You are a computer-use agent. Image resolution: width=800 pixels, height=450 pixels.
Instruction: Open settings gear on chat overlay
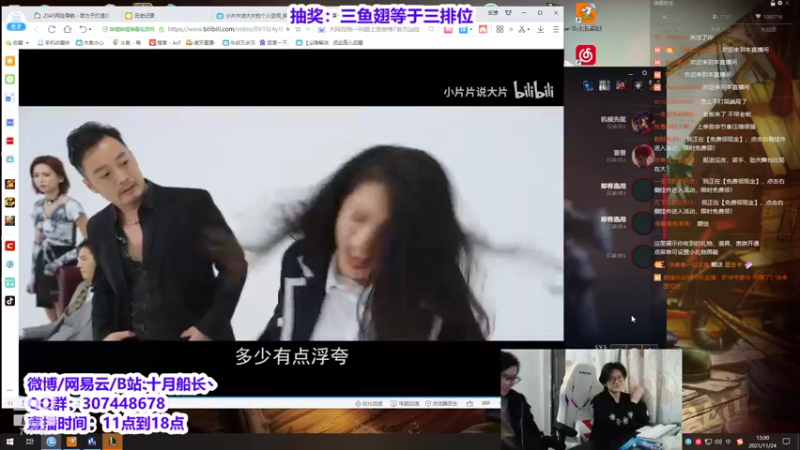pyautogui.click(x=780, y=4)
